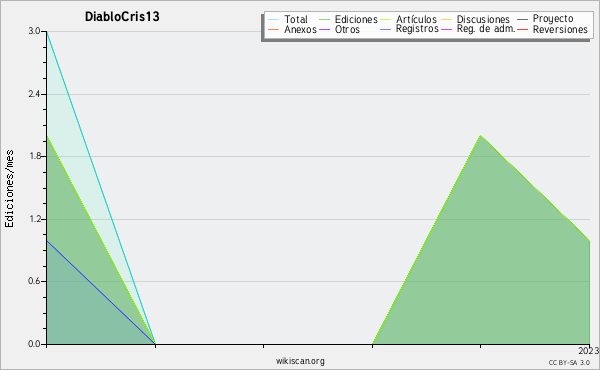
Task: Click the Artículos legend label
Action: point(416,19)
